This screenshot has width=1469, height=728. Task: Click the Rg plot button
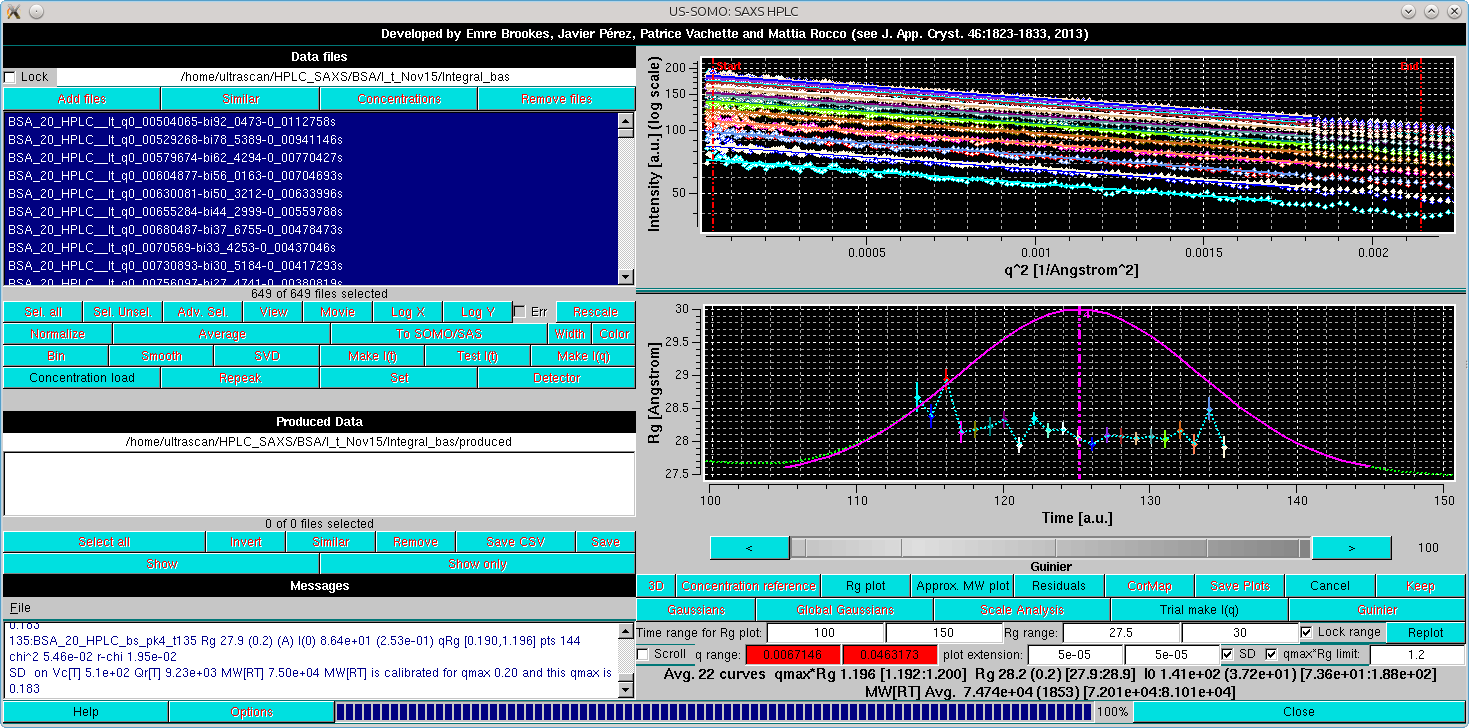[866, 586]
